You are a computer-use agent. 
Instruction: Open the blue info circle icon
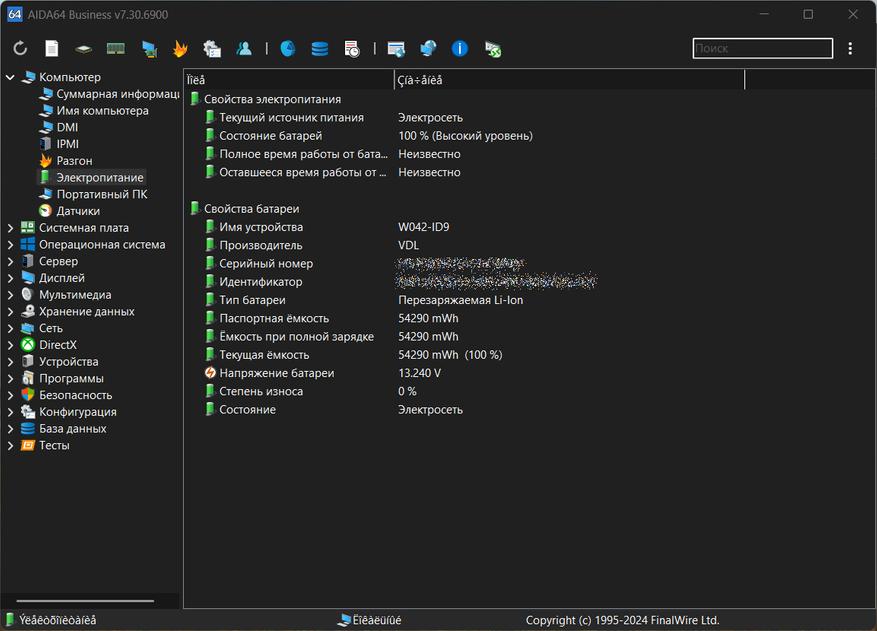pos(460,49)
